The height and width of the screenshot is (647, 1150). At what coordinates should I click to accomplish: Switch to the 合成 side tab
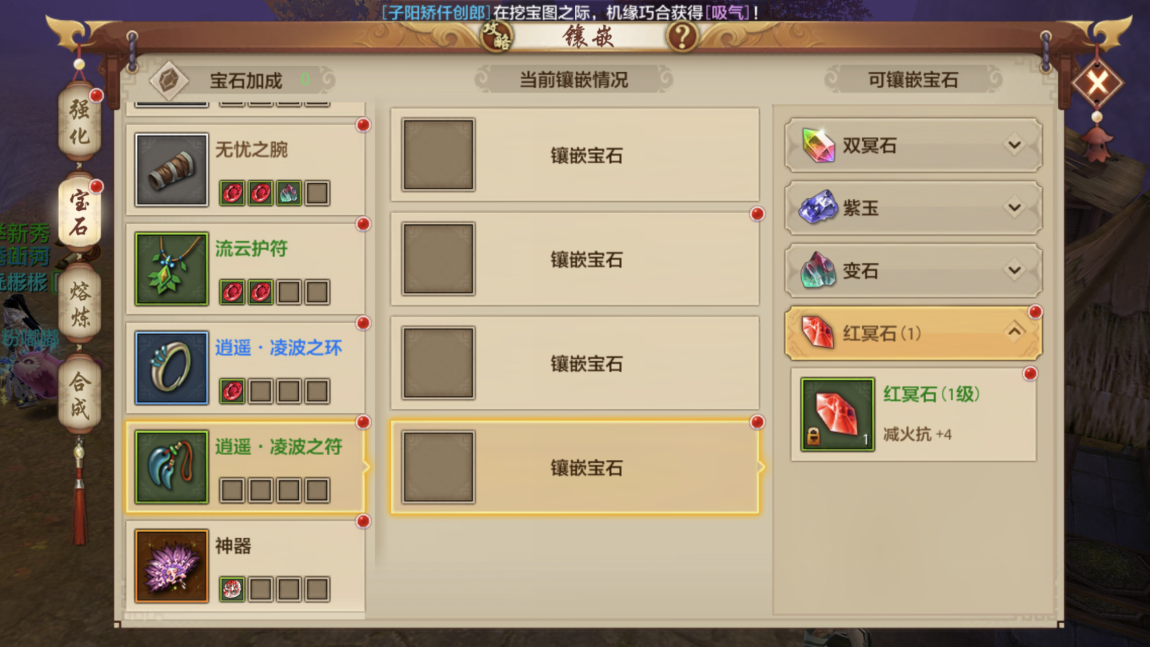[79, 393]
